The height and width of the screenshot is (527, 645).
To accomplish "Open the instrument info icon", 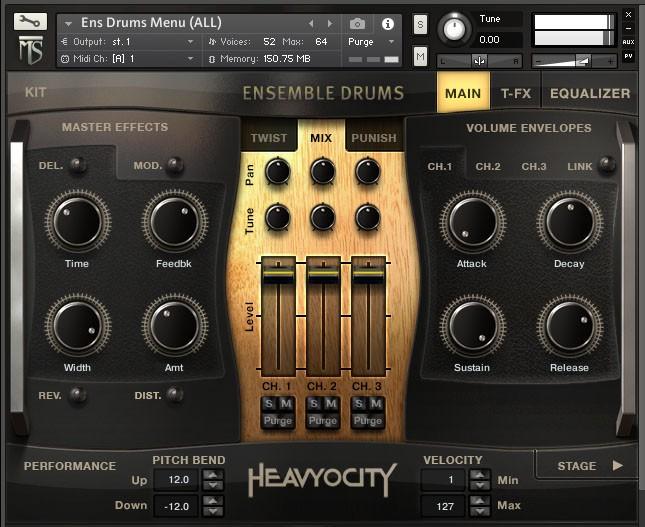I will pos(387,23).
